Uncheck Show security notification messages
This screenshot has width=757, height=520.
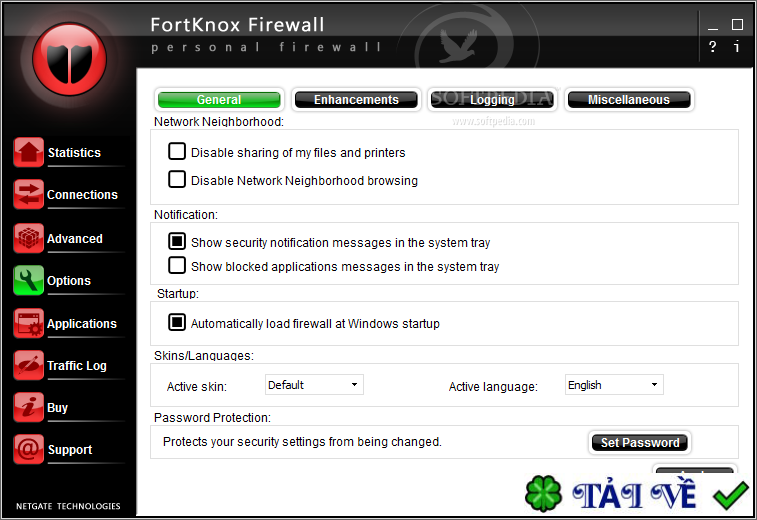point(177,241)
